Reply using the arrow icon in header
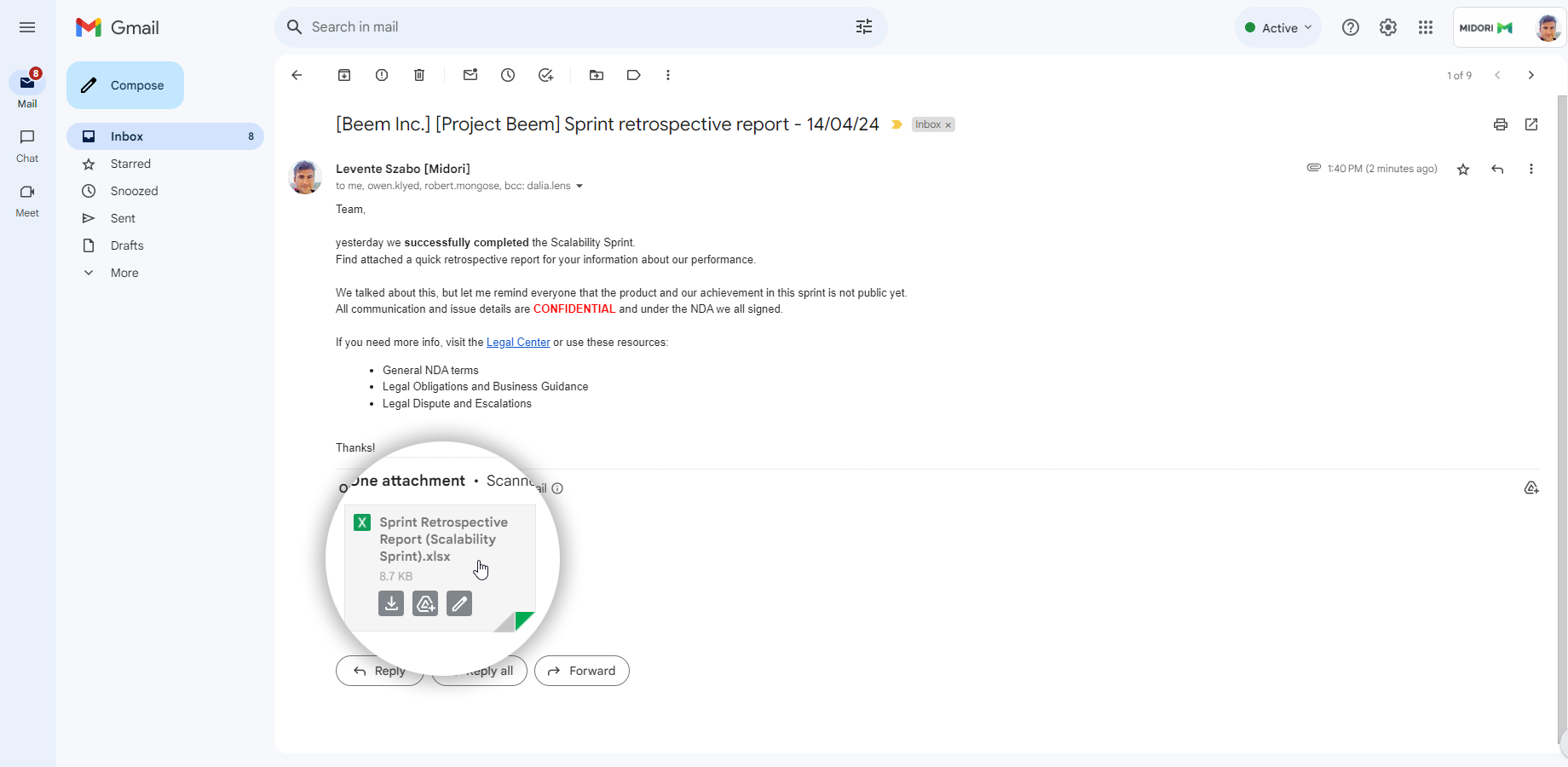The height and width of the screenshot is (767, 1568). point(1497,170)
